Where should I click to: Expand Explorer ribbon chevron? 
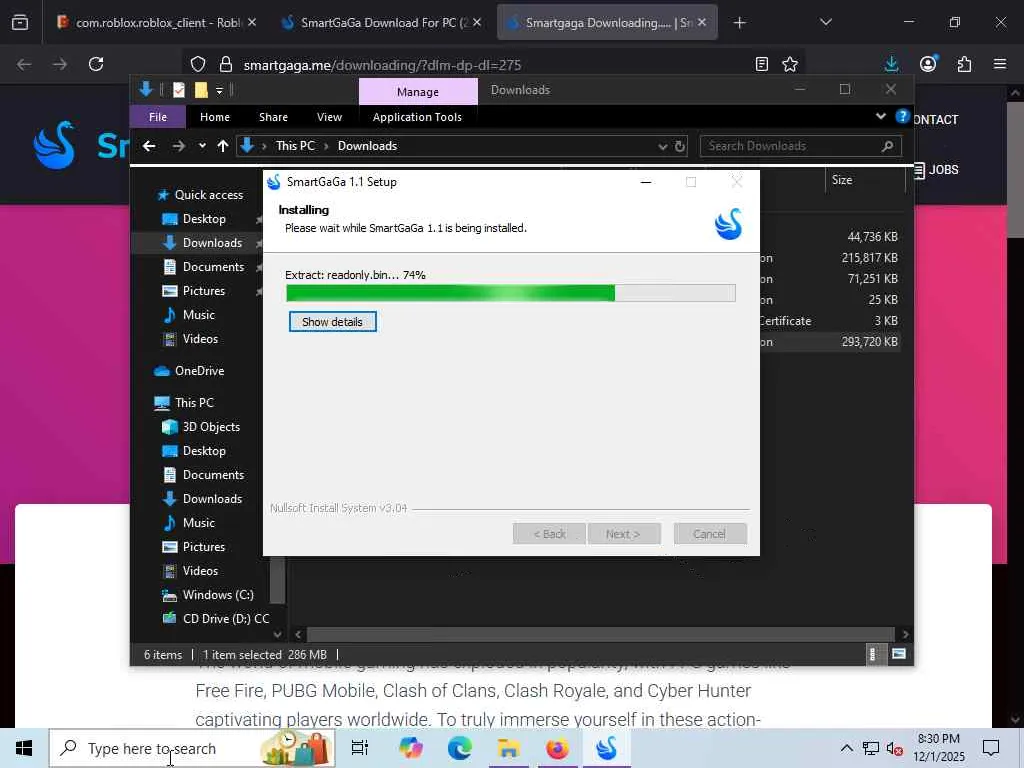click(881, 116)
